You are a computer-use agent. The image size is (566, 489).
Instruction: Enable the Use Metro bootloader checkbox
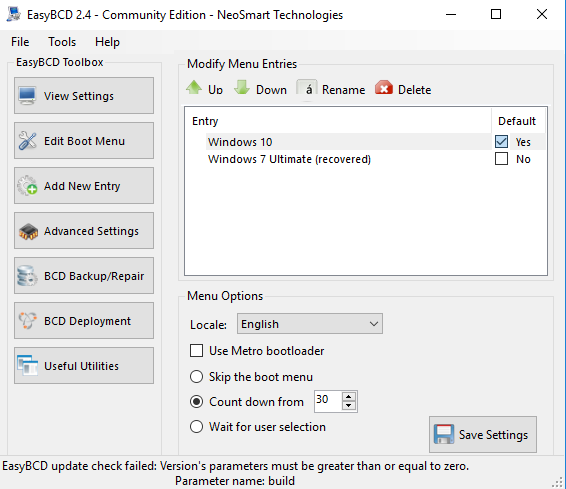[196, 351]
